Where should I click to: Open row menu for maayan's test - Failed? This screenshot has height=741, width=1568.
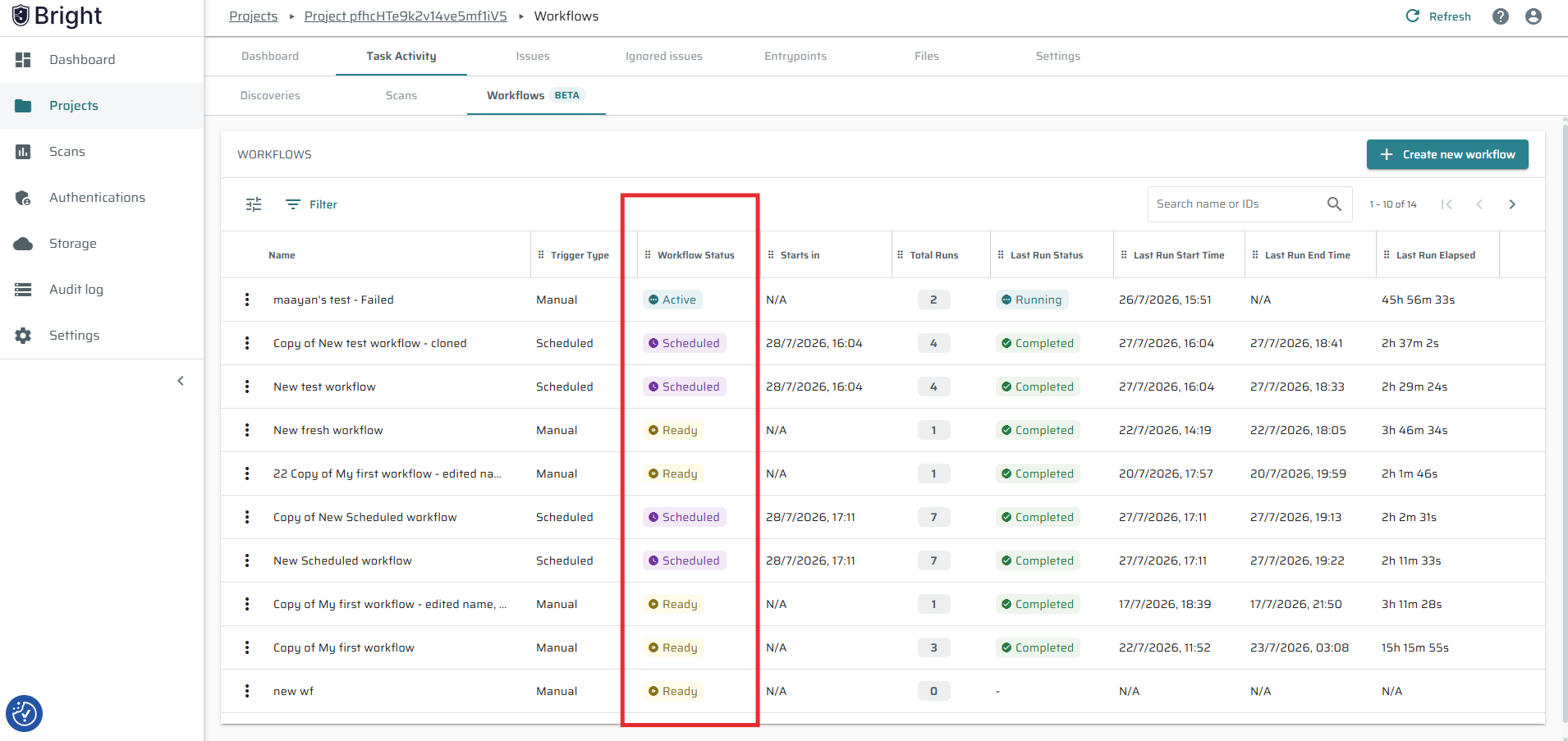pos(247,300)
